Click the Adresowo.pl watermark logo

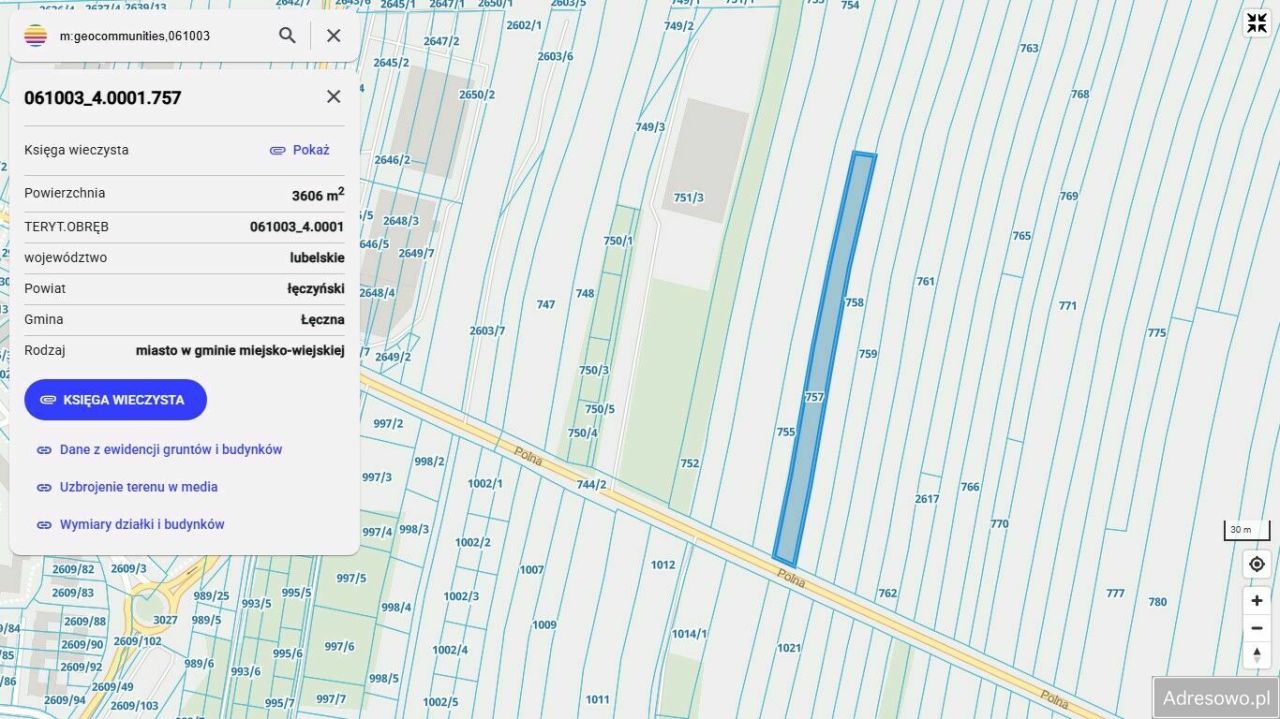click(x=1215, y=697)
